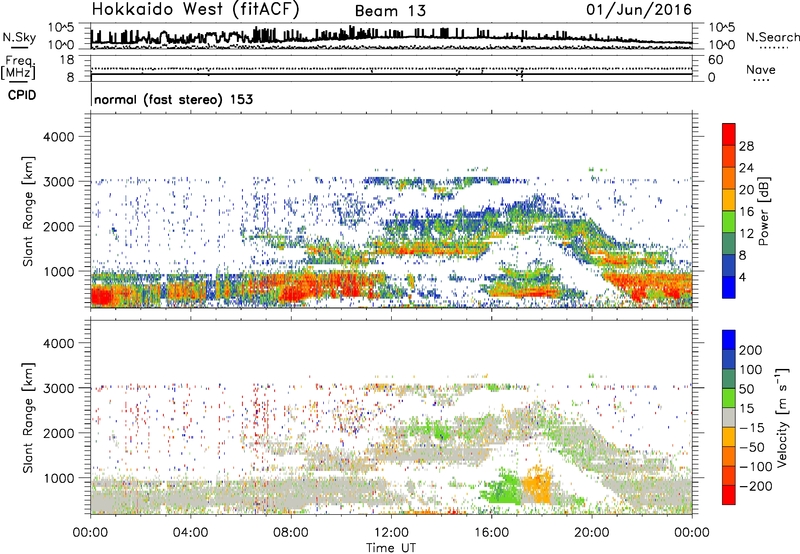Click the "N.Search" legend label
This screenshot has width=800, height=554.
click(x=772, y=37)
